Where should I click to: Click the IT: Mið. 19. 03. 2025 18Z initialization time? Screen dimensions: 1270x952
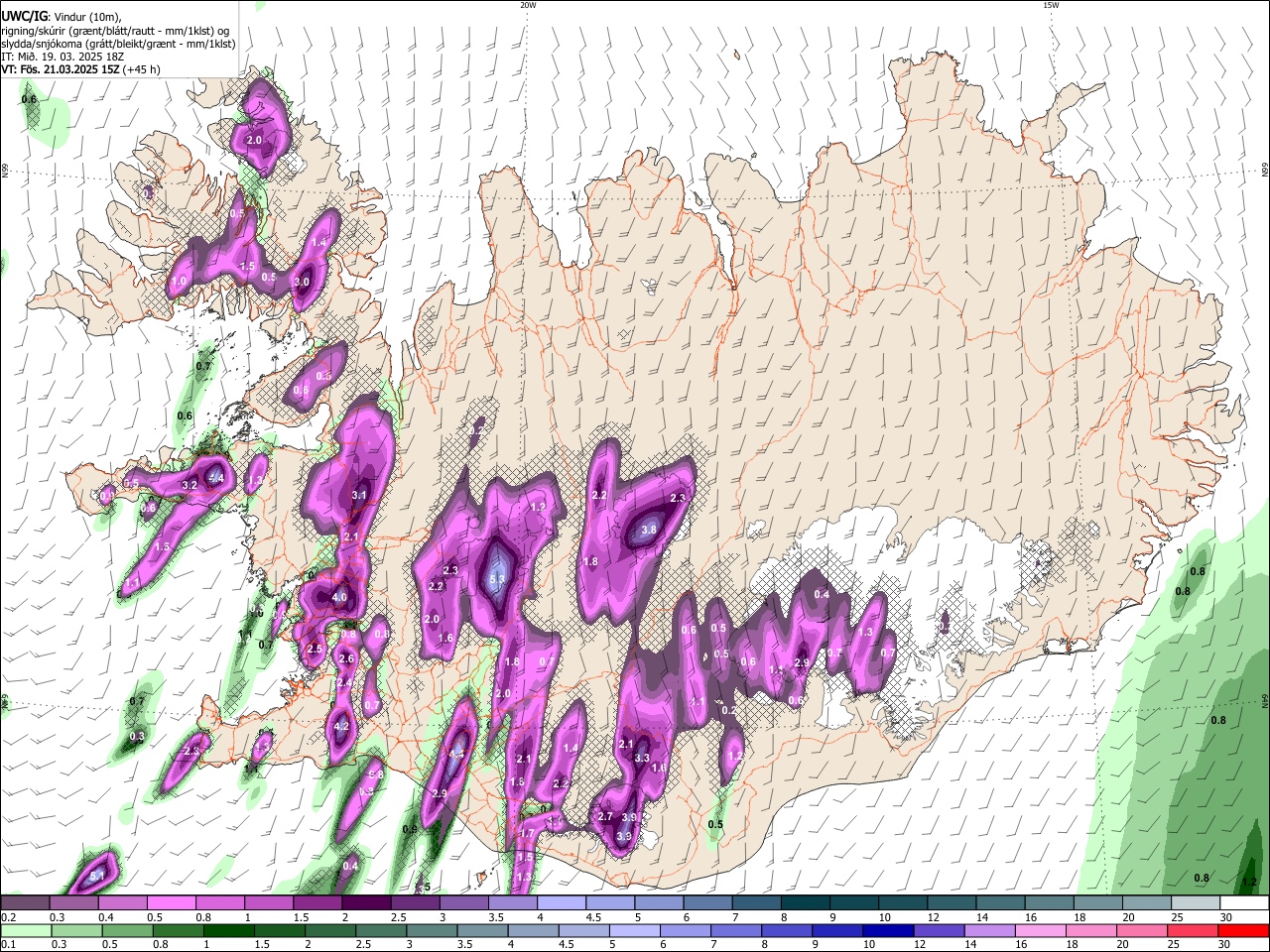point(63,57)
